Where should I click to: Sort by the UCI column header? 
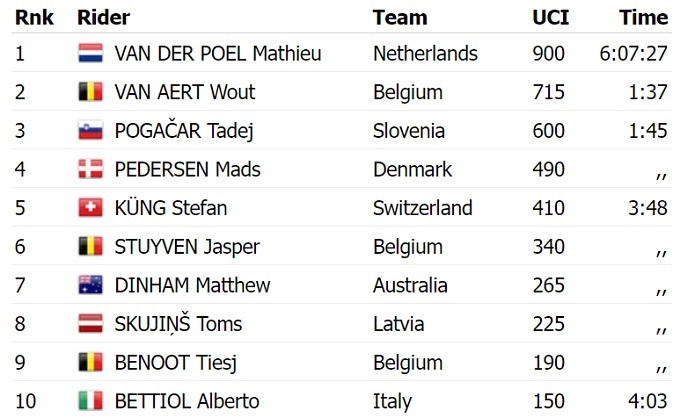pos(550,17)
